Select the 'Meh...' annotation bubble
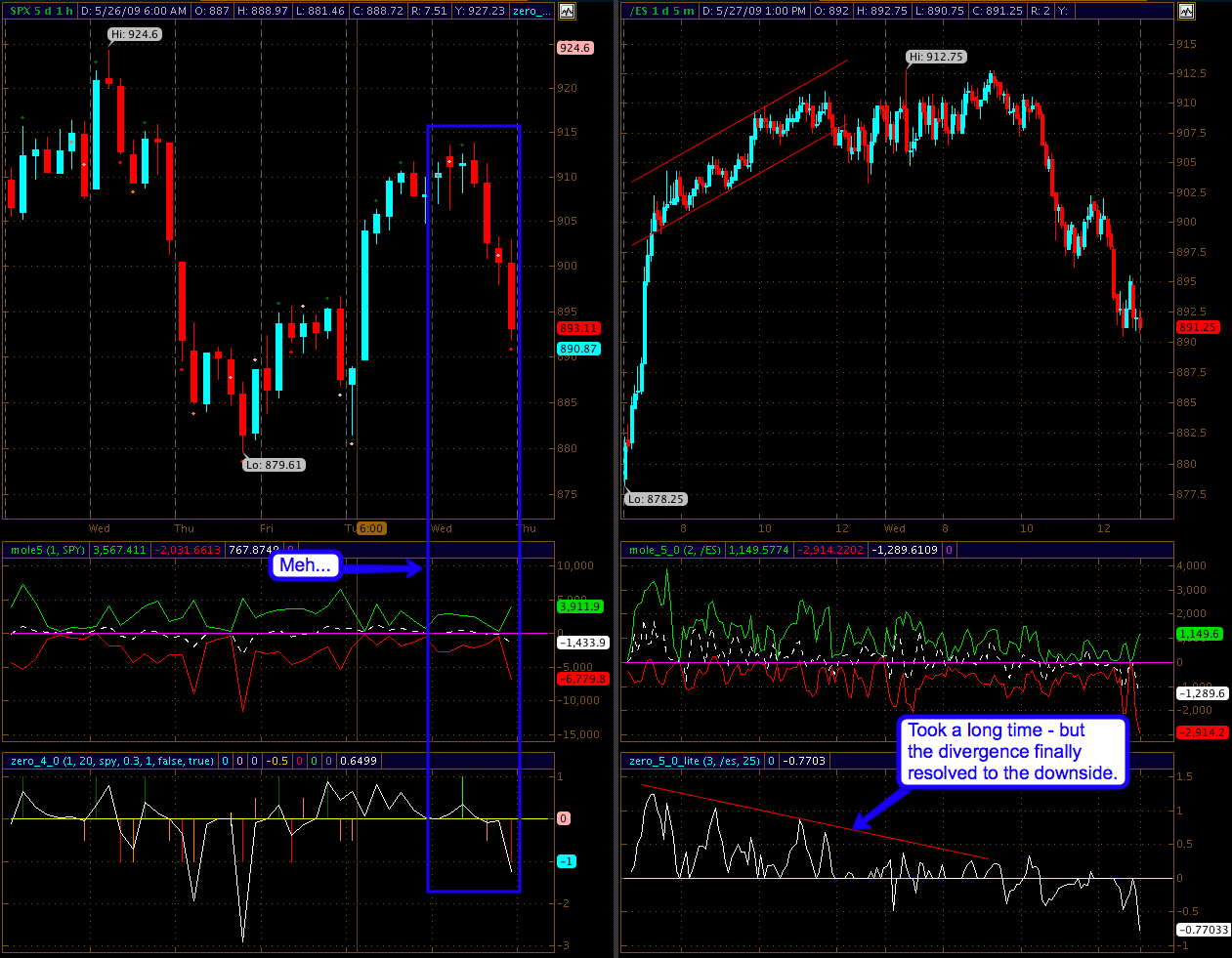Image resolution: width=1232 pixels, height=958 pixels. tap(305, 565)
